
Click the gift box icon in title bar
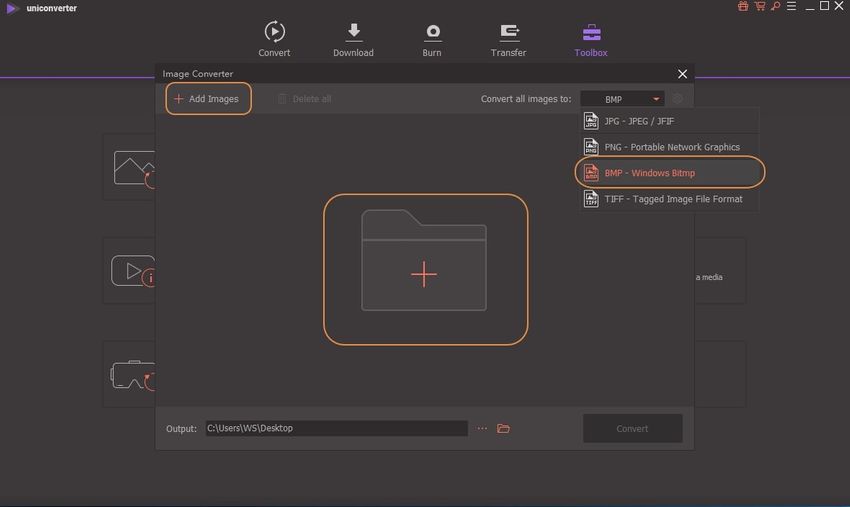(743, 6)
